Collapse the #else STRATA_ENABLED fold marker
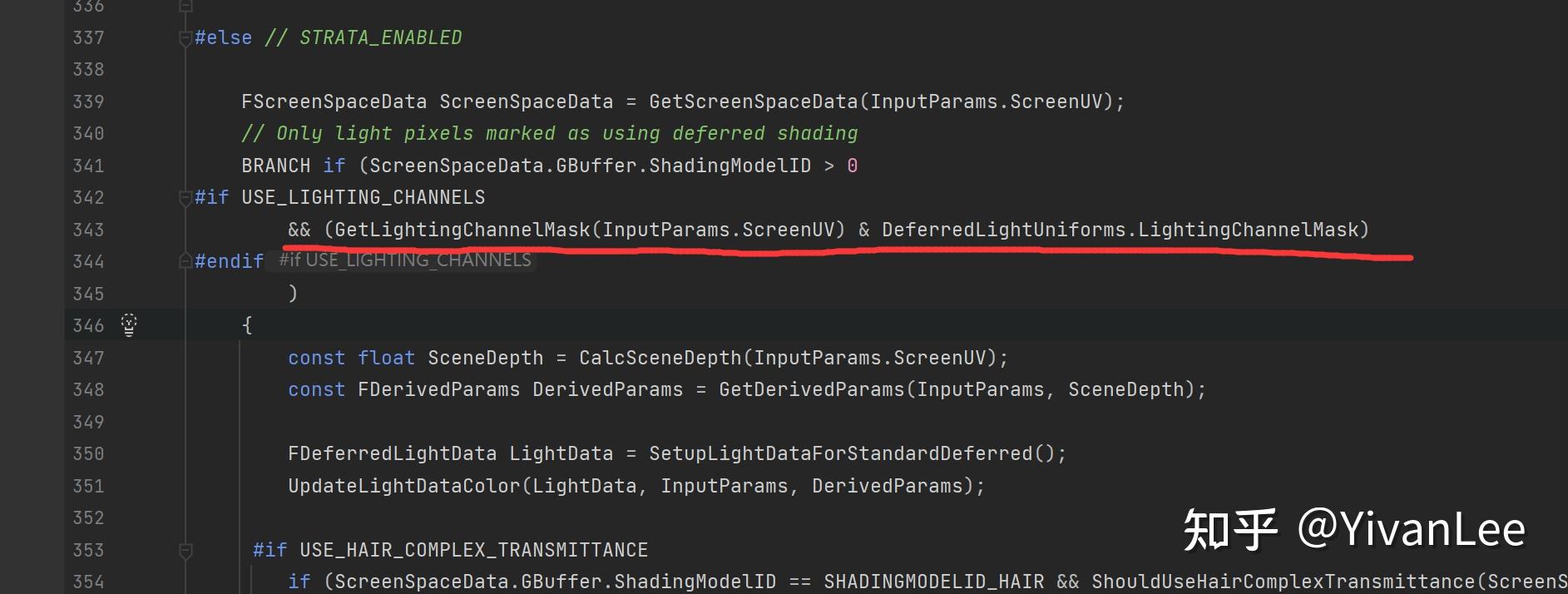This screenshot has height=594, width=1568. click(185, 38)
